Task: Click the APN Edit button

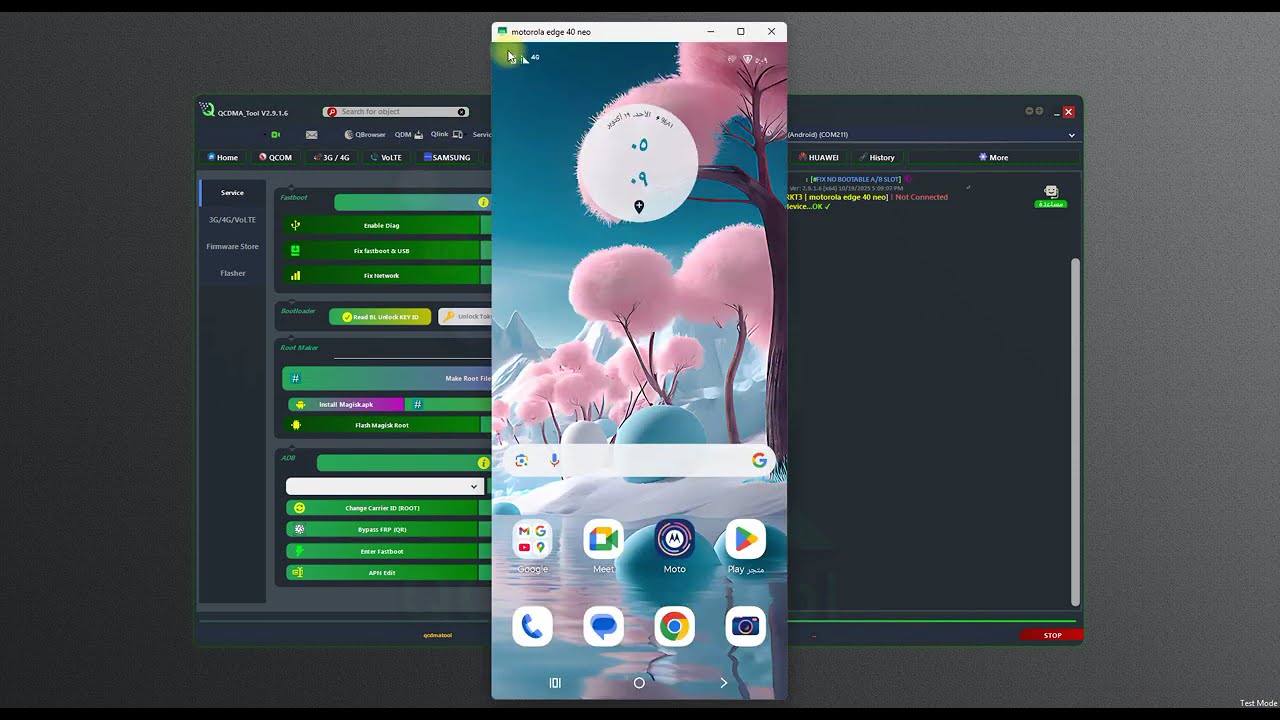Action: (x=382, y=573)
